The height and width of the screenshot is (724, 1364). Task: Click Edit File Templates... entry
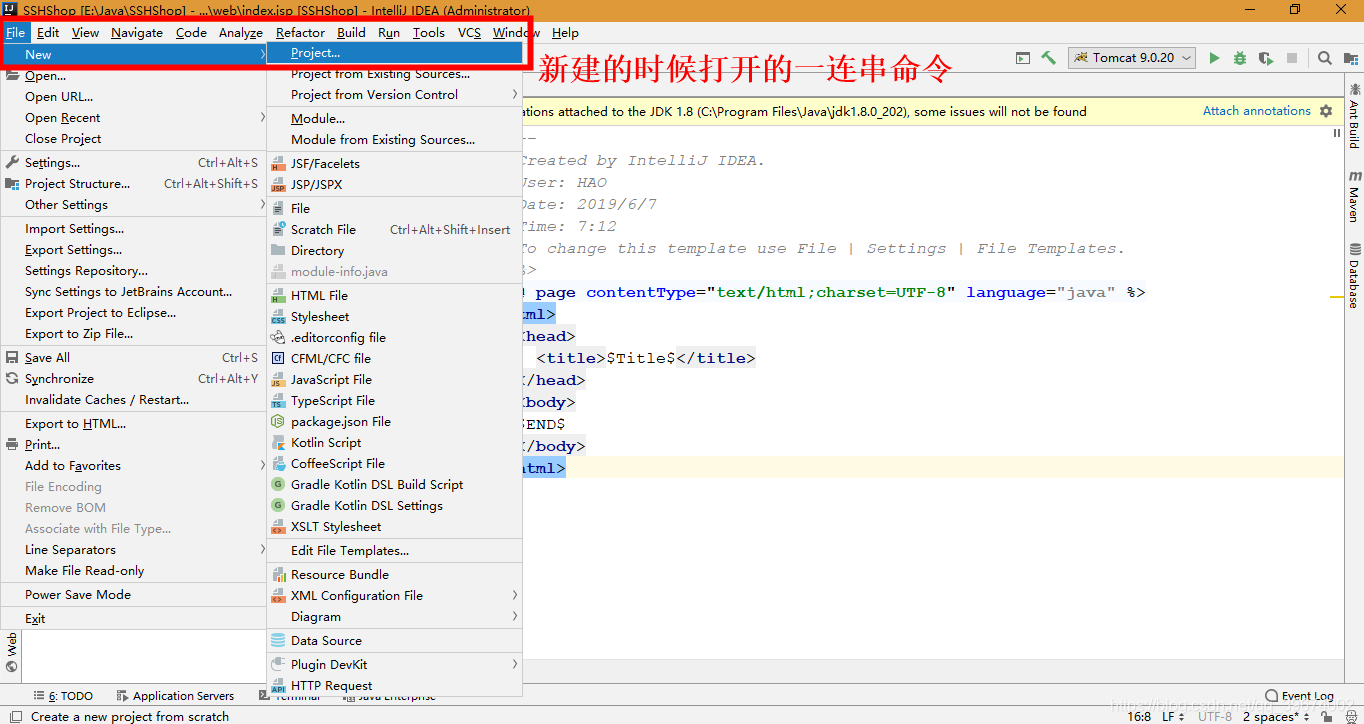394,551
